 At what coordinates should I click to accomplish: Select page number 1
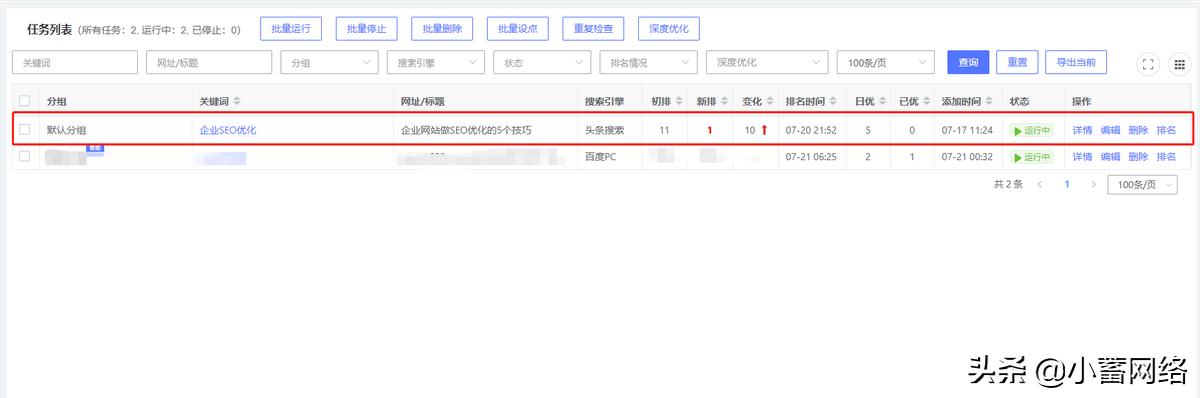(1067, 185)
